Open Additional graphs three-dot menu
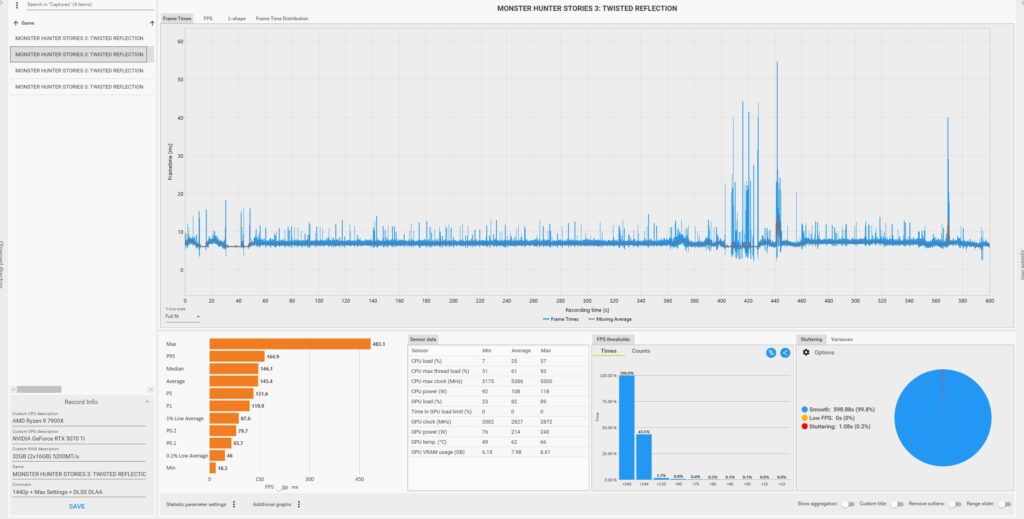Viewport: 1024px width, 519px height. 298,505
